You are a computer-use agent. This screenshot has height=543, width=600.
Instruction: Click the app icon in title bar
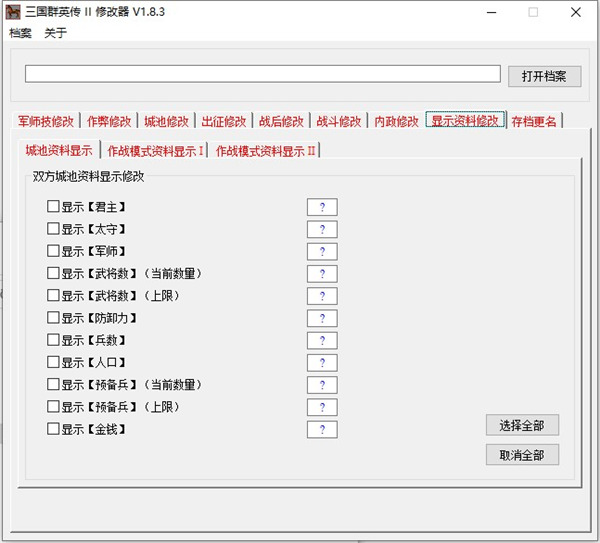(14, 12)
